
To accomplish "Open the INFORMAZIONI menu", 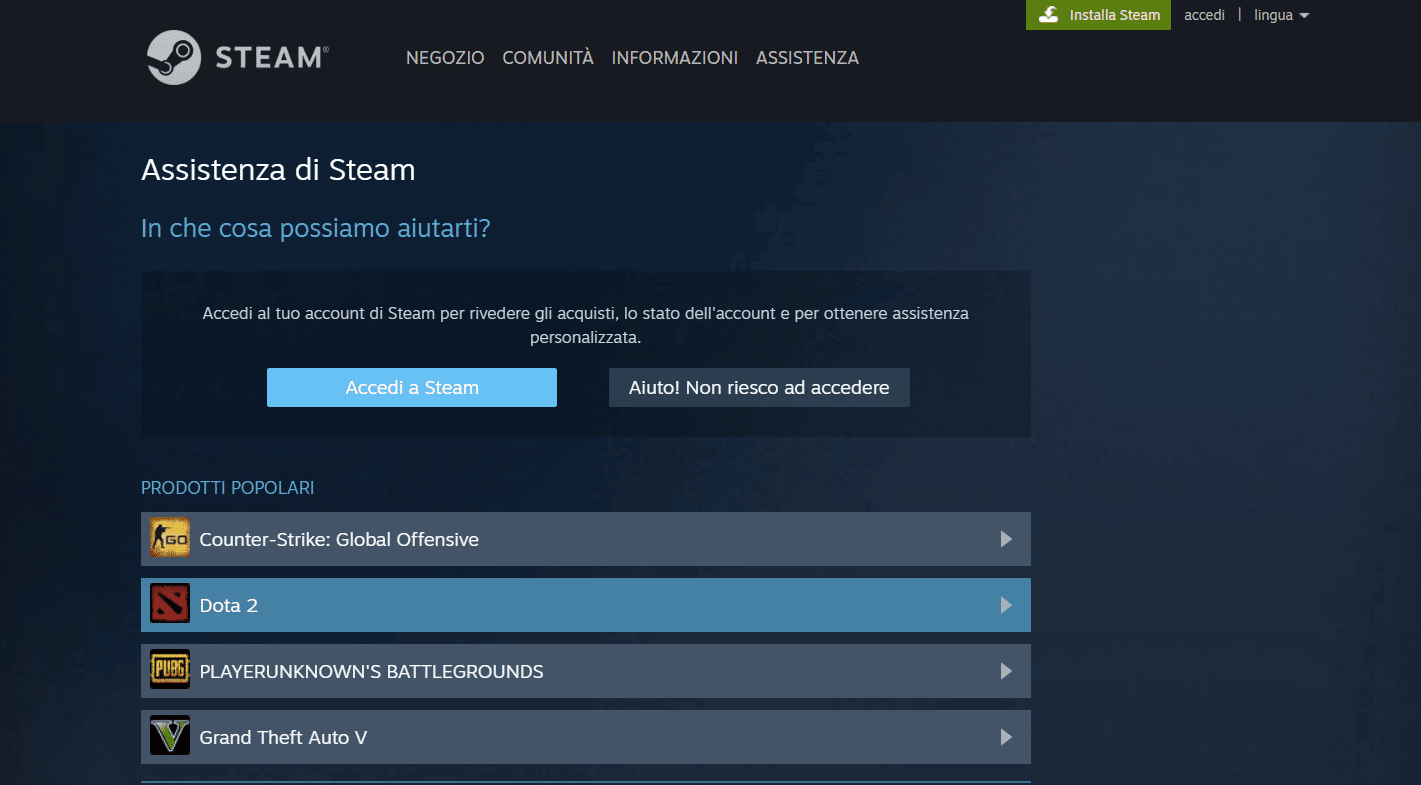I will [674, 58].
